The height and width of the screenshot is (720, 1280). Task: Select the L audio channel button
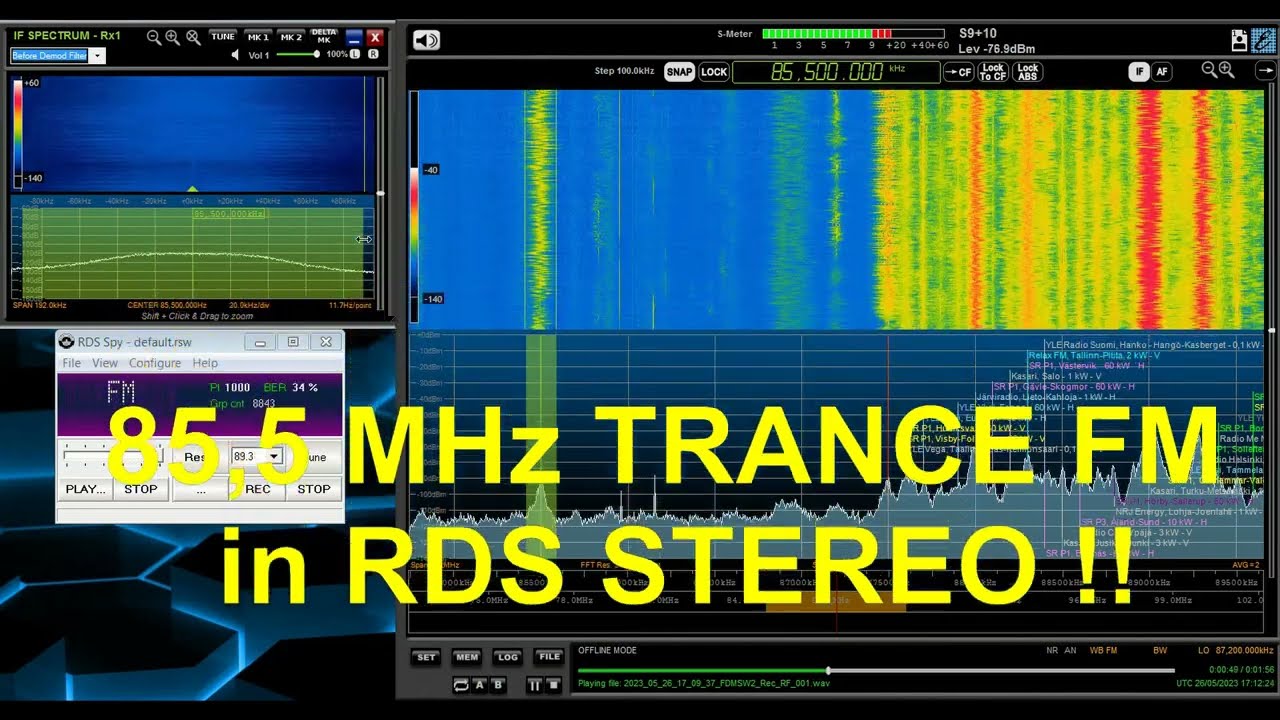(355, 54)
